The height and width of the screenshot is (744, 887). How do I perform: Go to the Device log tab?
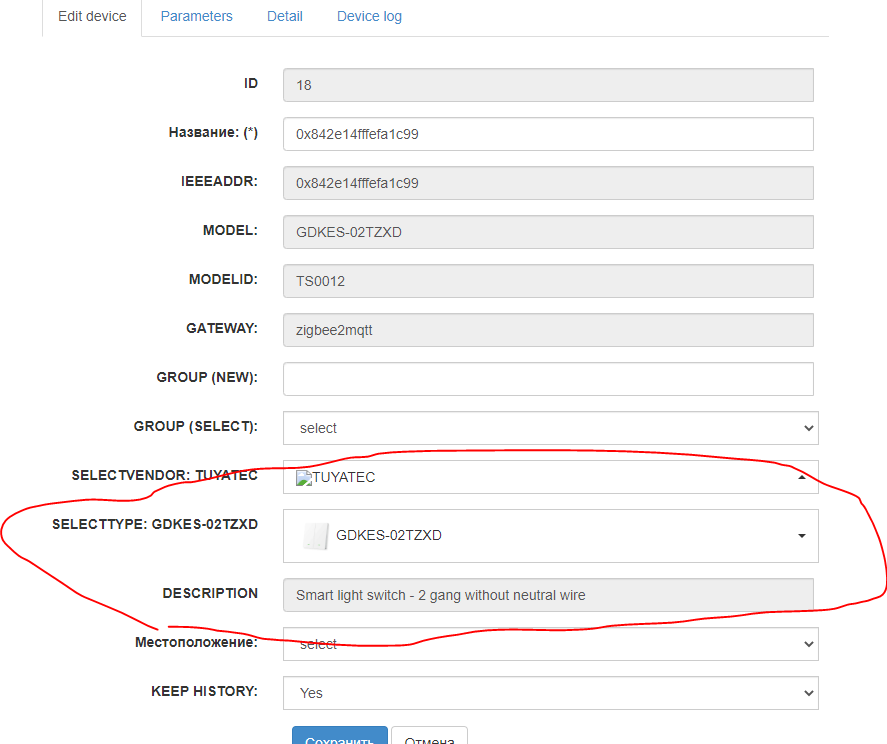(369, 16)
